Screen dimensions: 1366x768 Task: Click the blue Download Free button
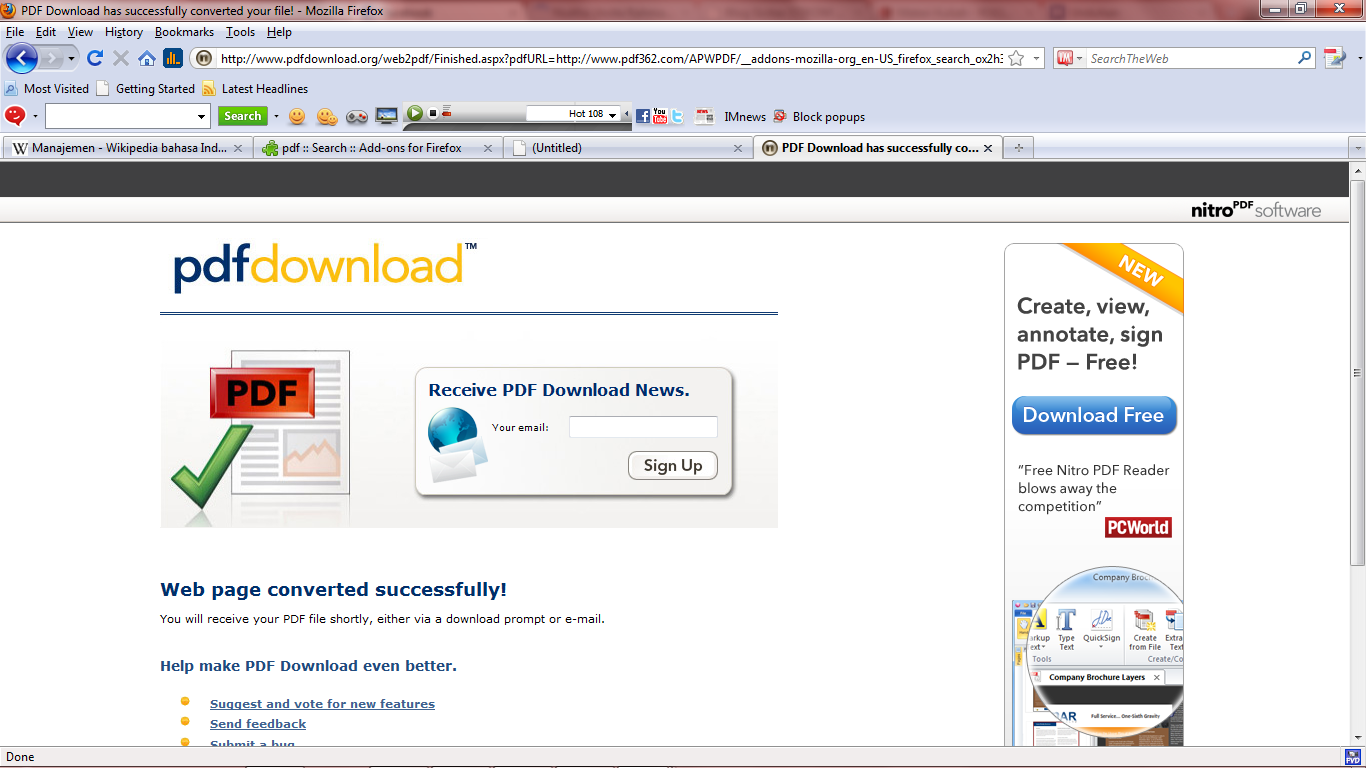[x=1093, y=415]
